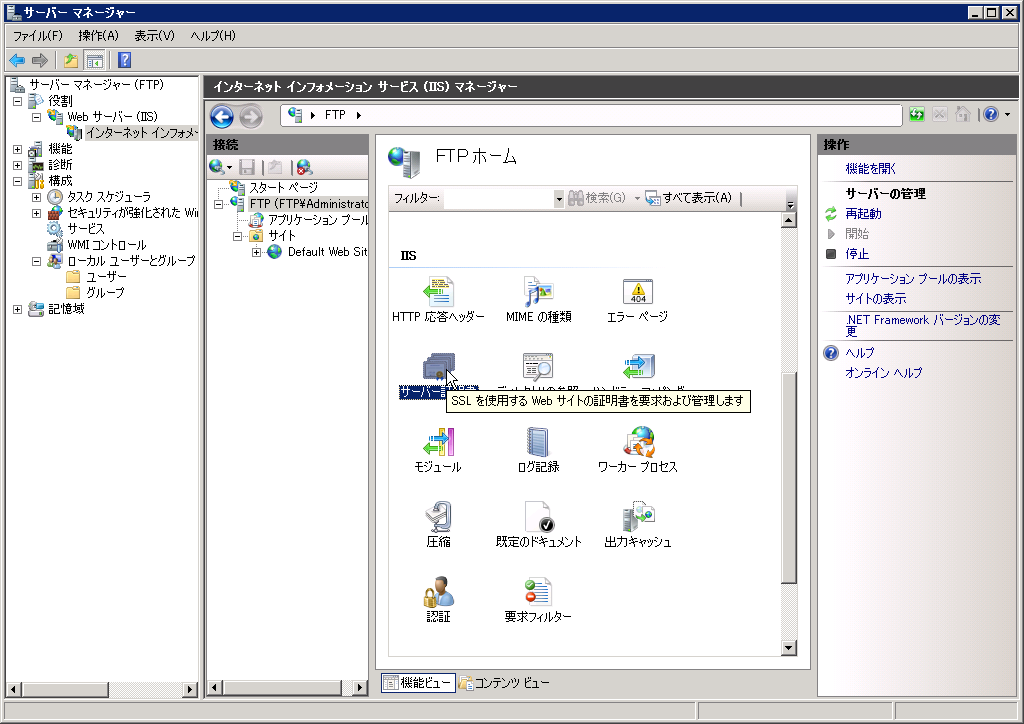The height and width of the screenshot is (724, 1024).
Task: Click the save icon in 接続 toolbar
Action: pos(247,167)
